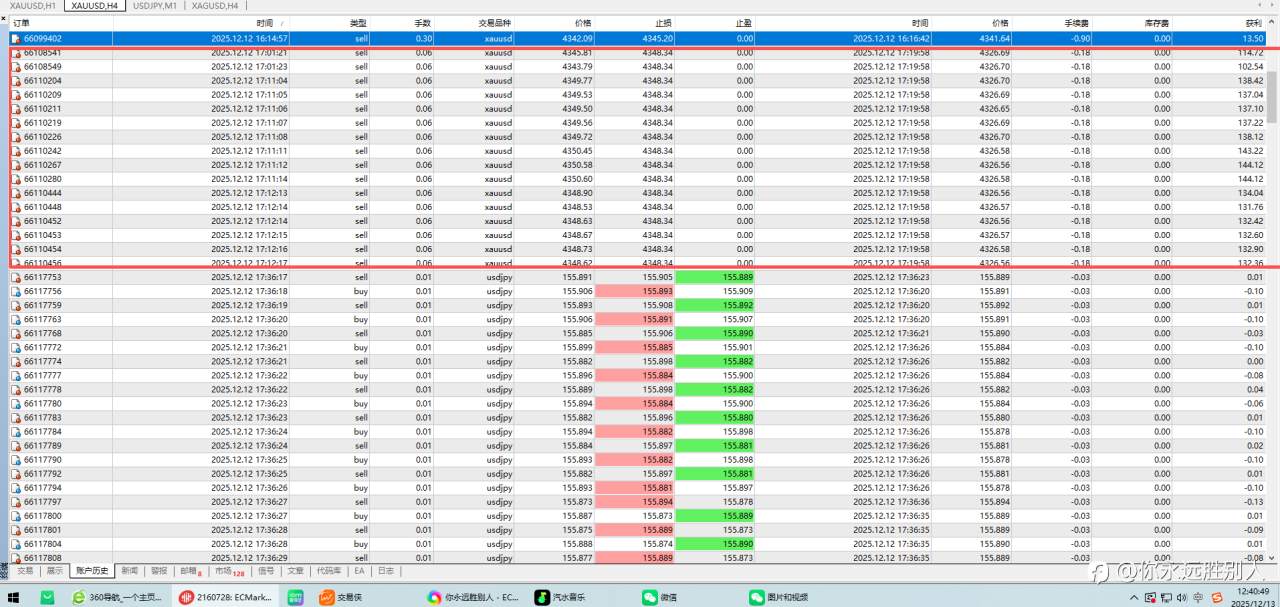
Task: Open the green mail app on taskbar
Action: pos(47,597)
